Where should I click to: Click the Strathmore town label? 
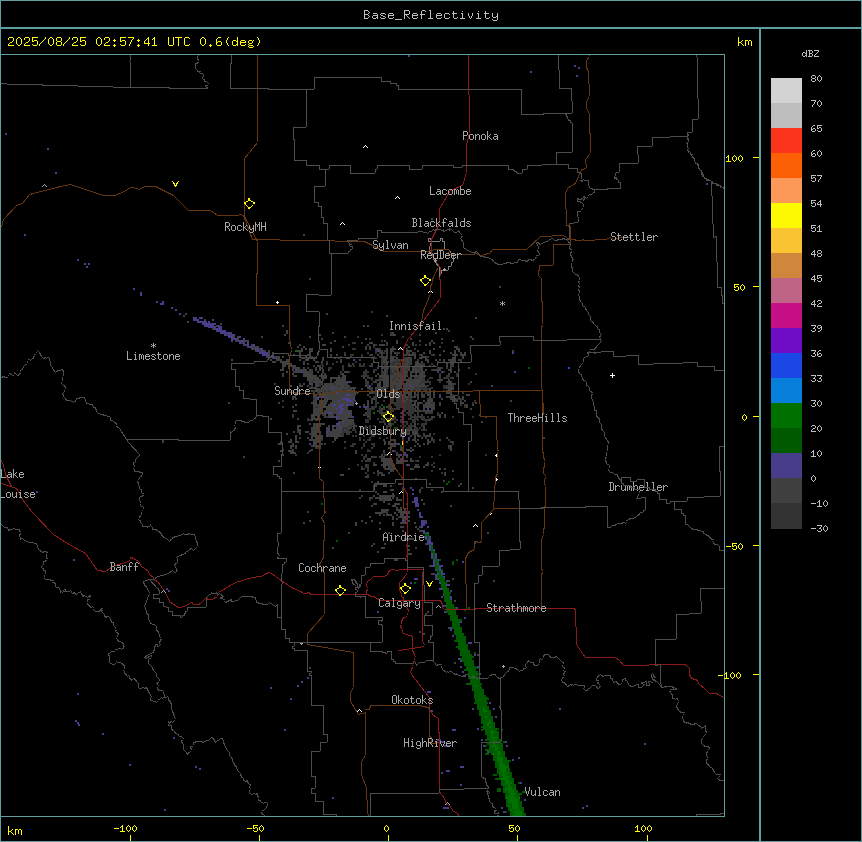point(516,608)
